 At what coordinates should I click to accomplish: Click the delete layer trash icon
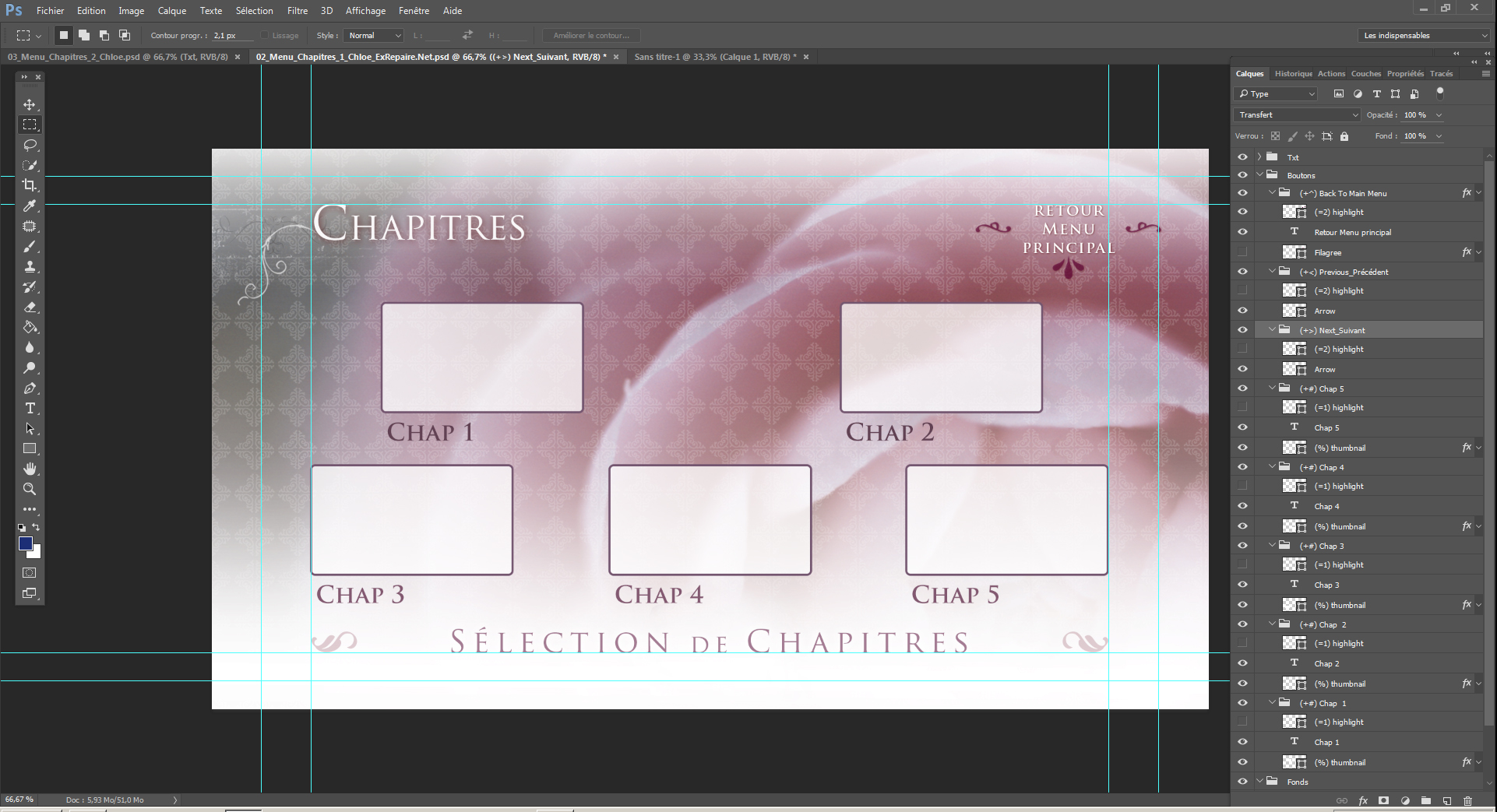coord(1467,800)
